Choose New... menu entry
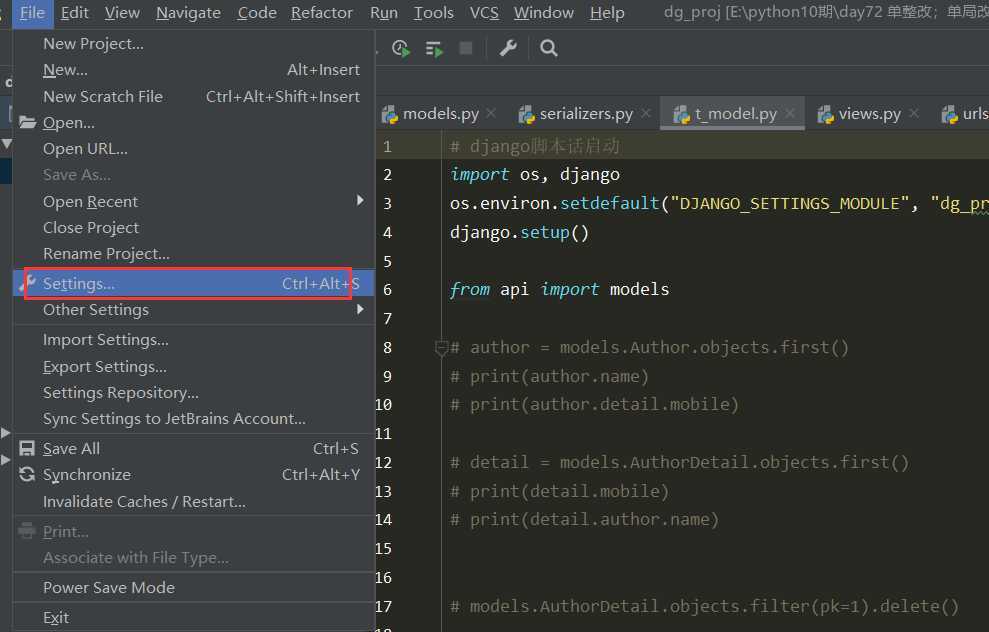The width and height of the screenshot is (989, 632). [194, 70]
